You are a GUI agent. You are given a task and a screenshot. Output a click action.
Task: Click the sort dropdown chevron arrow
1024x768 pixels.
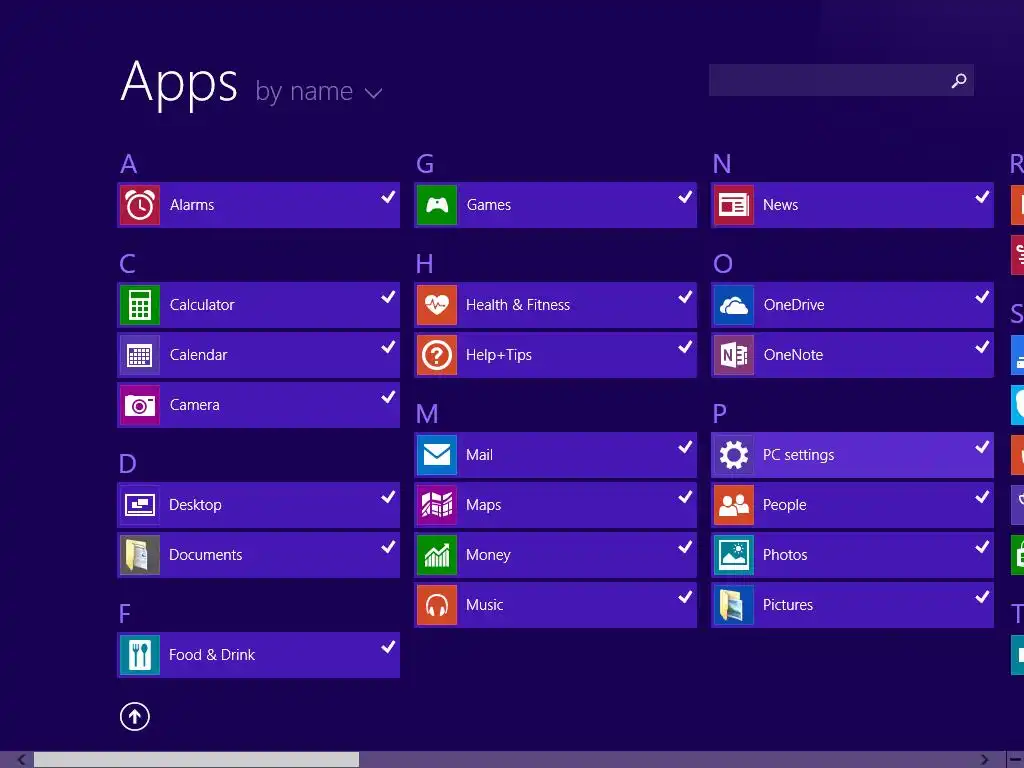pyautogui.click(x=374, y=94)
